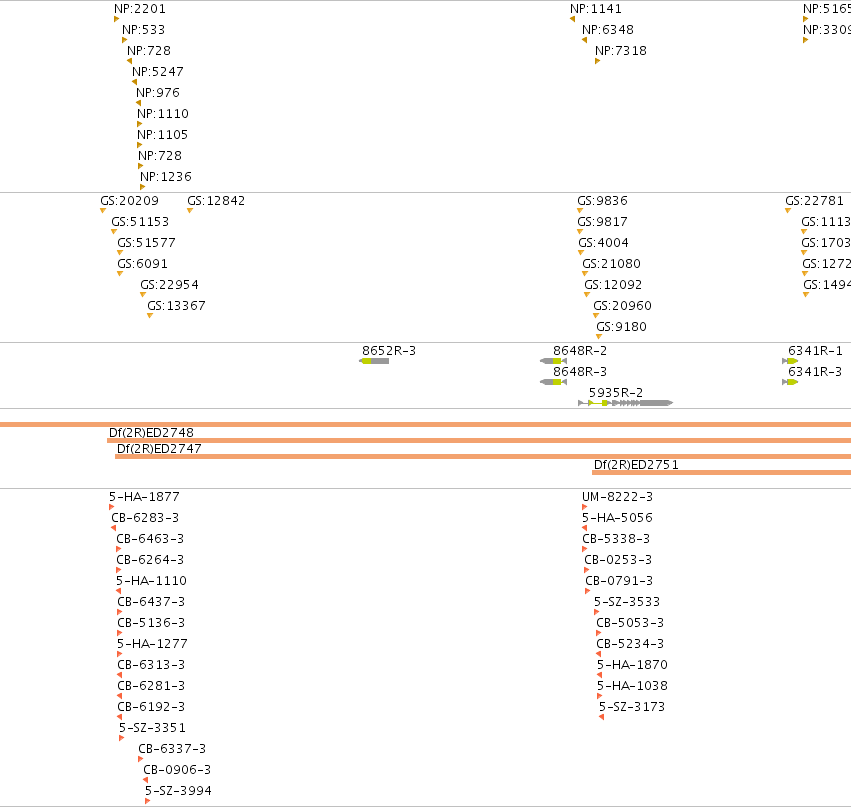
Task: Select the GS:9836 label
Action: (602, 201)
